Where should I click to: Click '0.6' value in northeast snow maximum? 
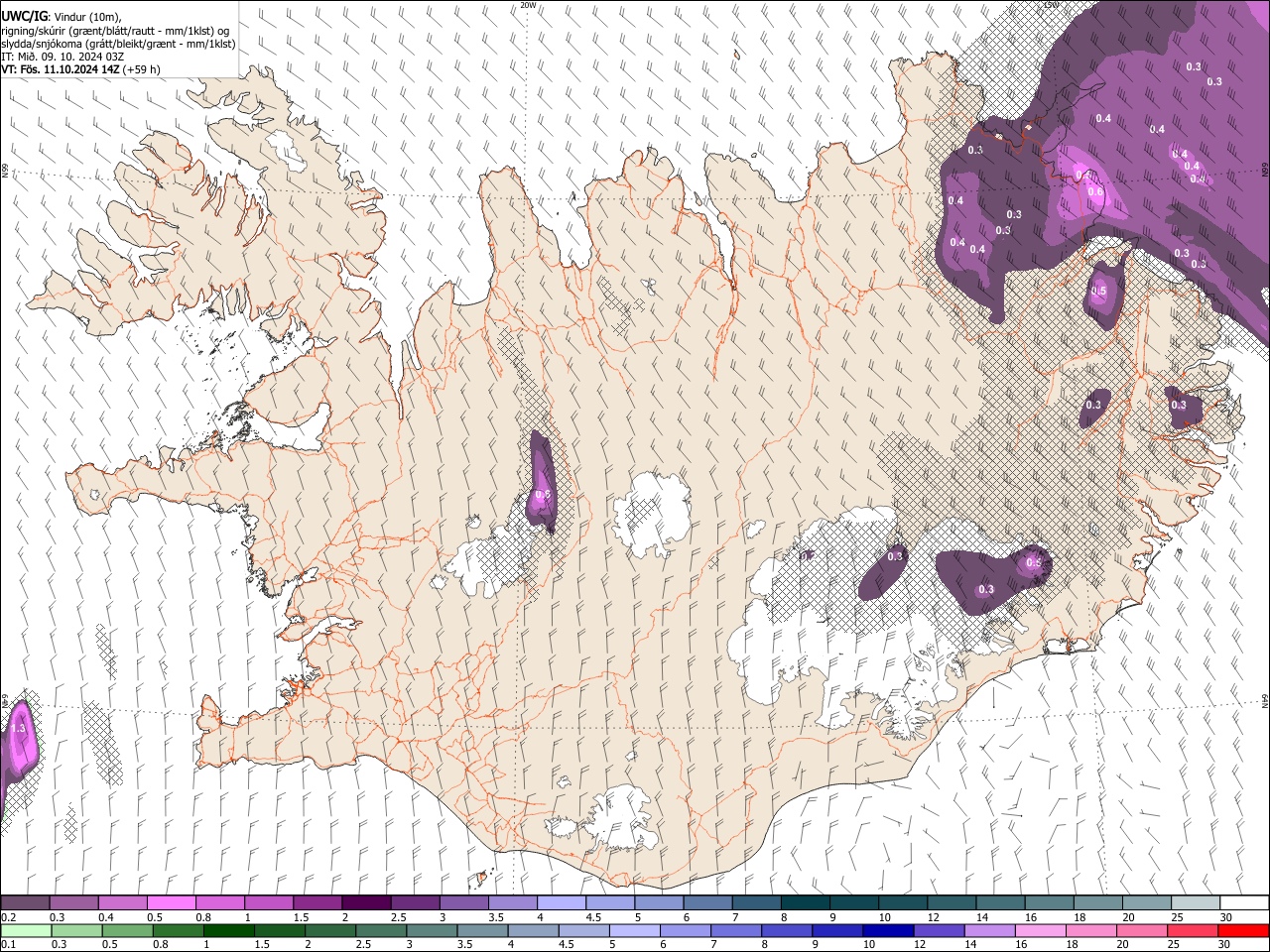click(1095, 192)
